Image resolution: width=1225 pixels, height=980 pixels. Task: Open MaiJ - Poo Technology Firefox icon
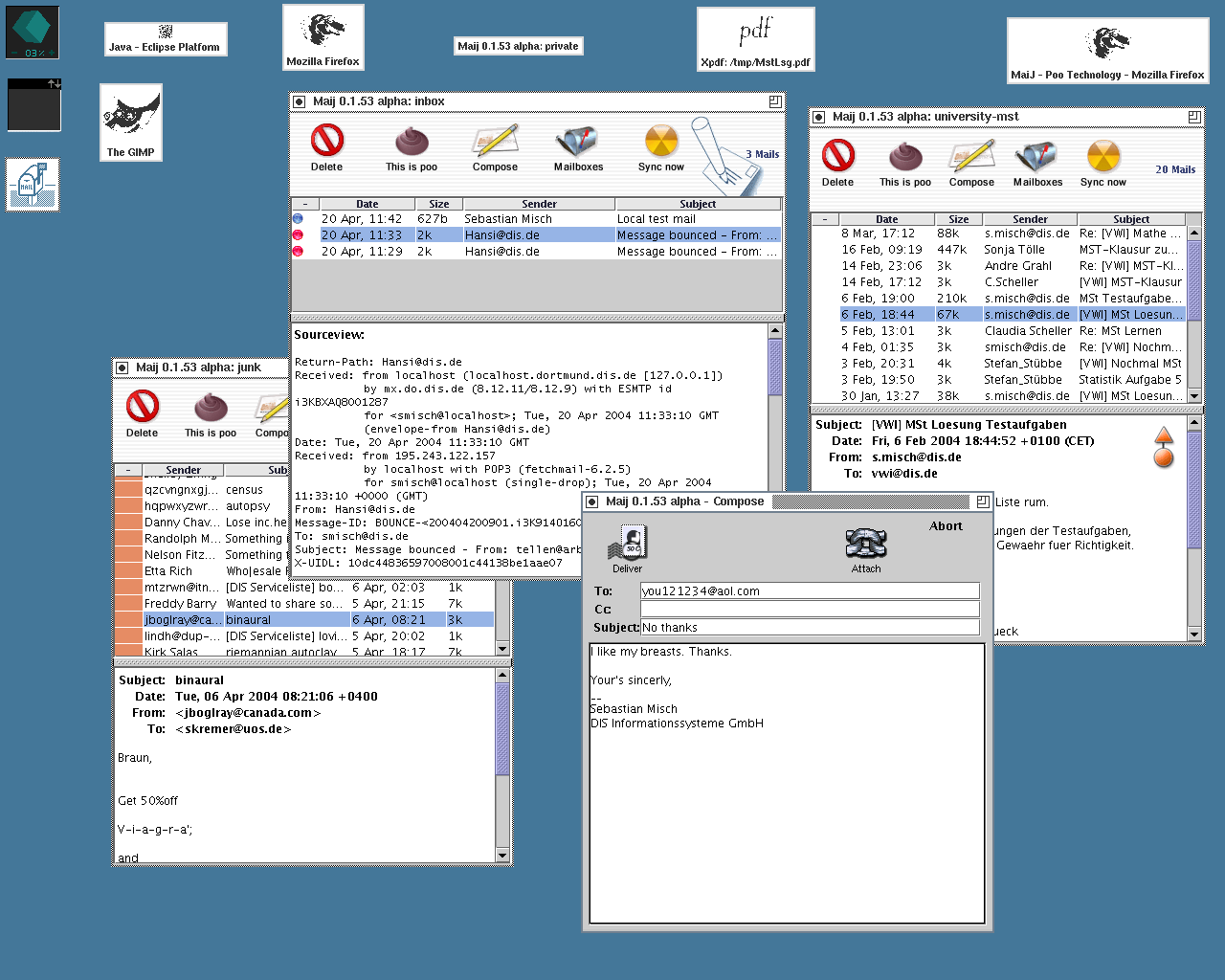pyautogui.click(x=1108, y=51)
